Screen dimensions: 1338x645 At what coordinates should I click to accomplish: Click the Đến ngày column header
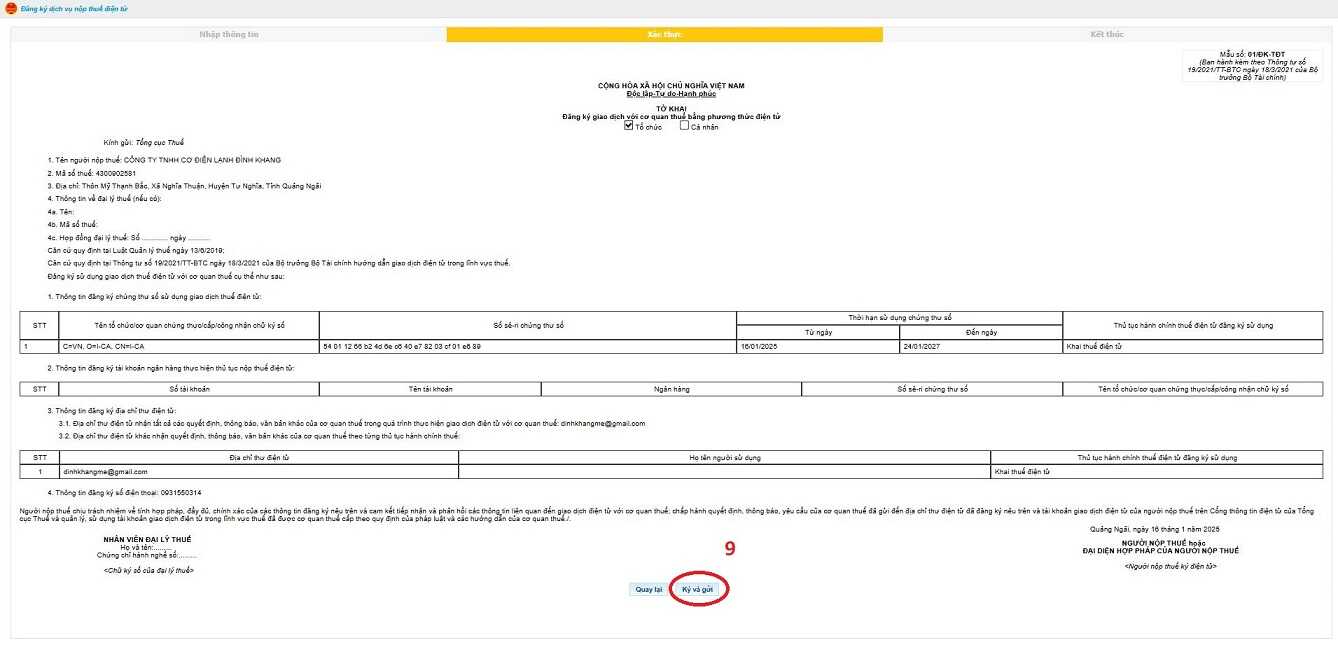click(x=981, y=331)
